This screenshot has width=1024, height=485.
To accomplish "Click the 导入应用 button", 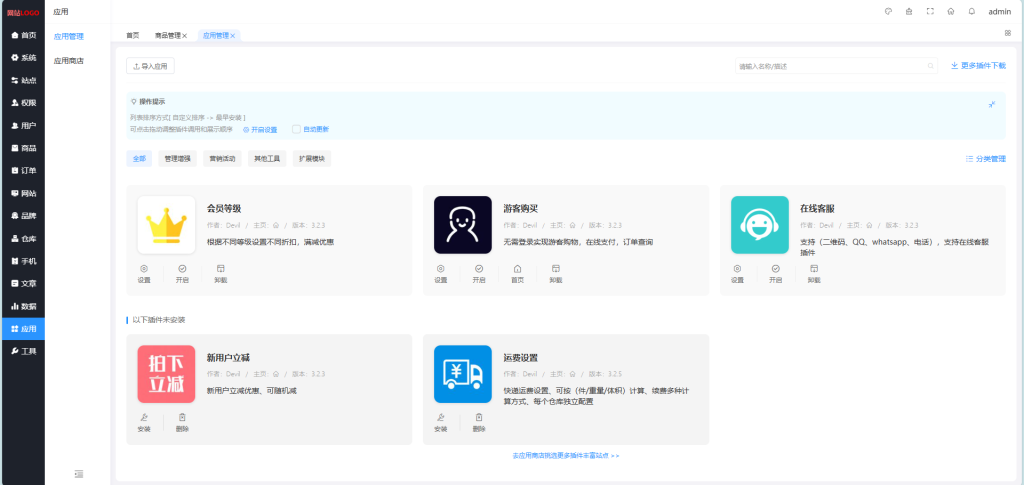I will [x=150, y=66].
